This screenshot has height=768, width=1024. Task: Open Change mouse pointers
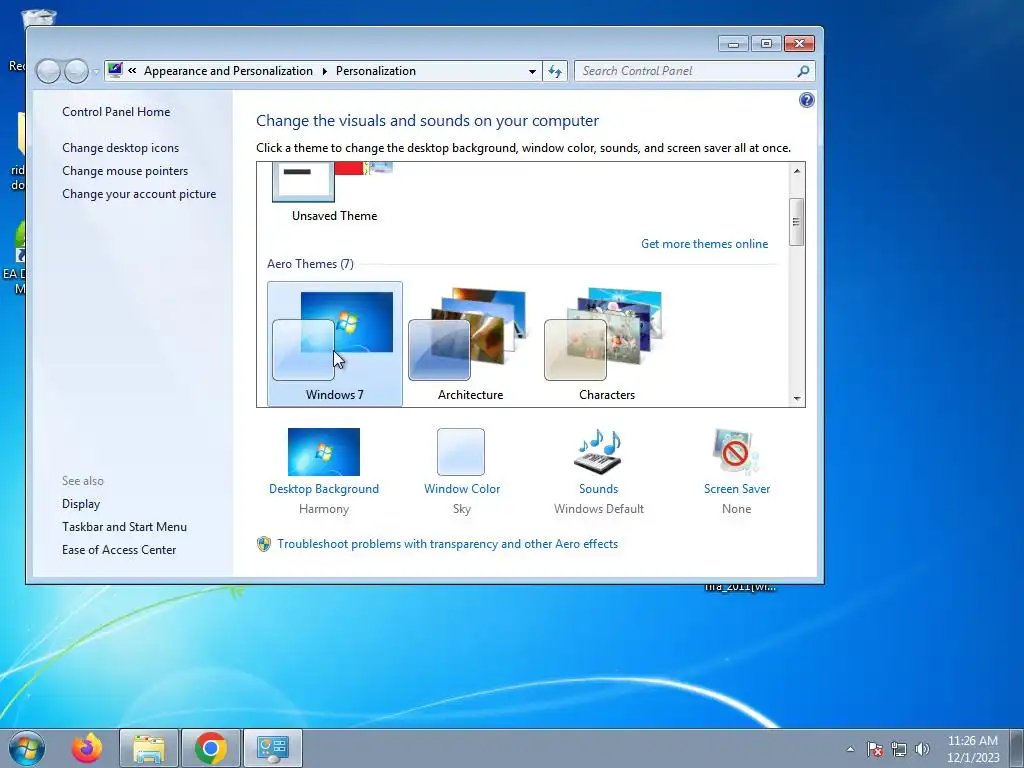click(x=125, y=170)
